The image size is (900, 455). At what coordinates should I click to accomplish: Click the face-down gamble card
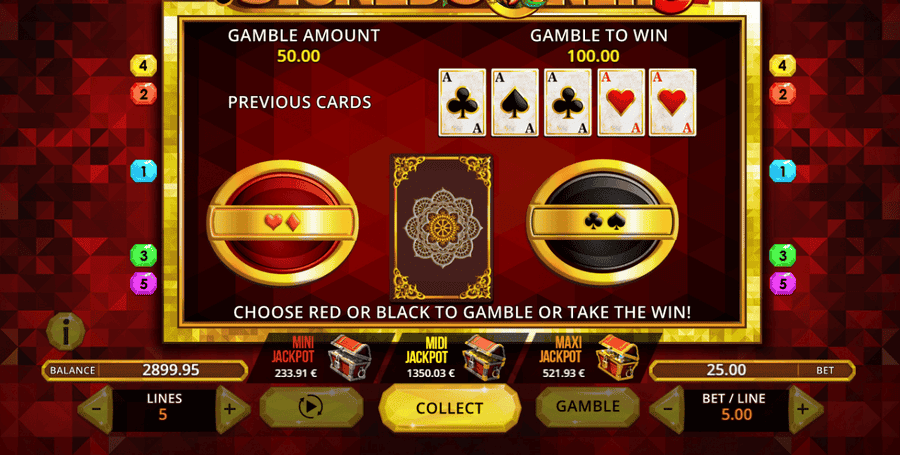tap(441, 228)
